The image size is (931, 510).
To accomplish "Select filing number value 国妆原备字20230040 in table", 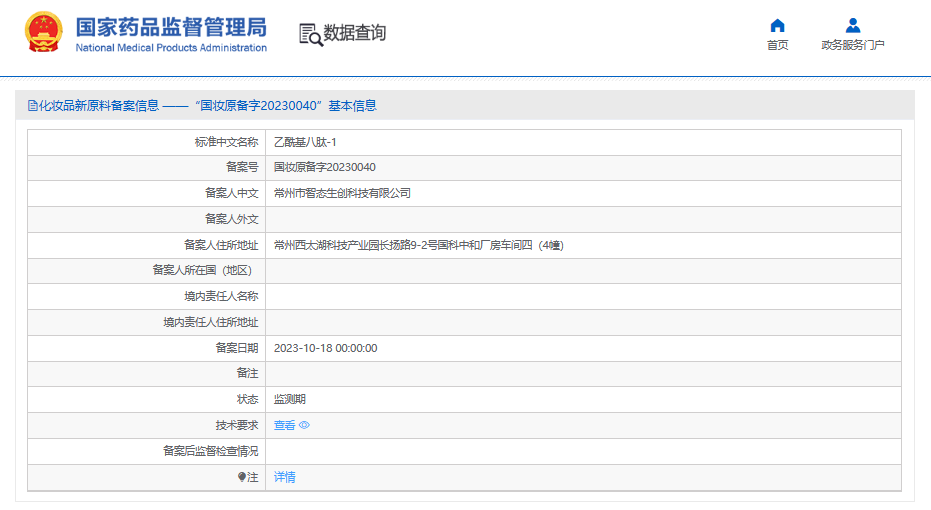I will pyautogui.click(x=325, y=167).
